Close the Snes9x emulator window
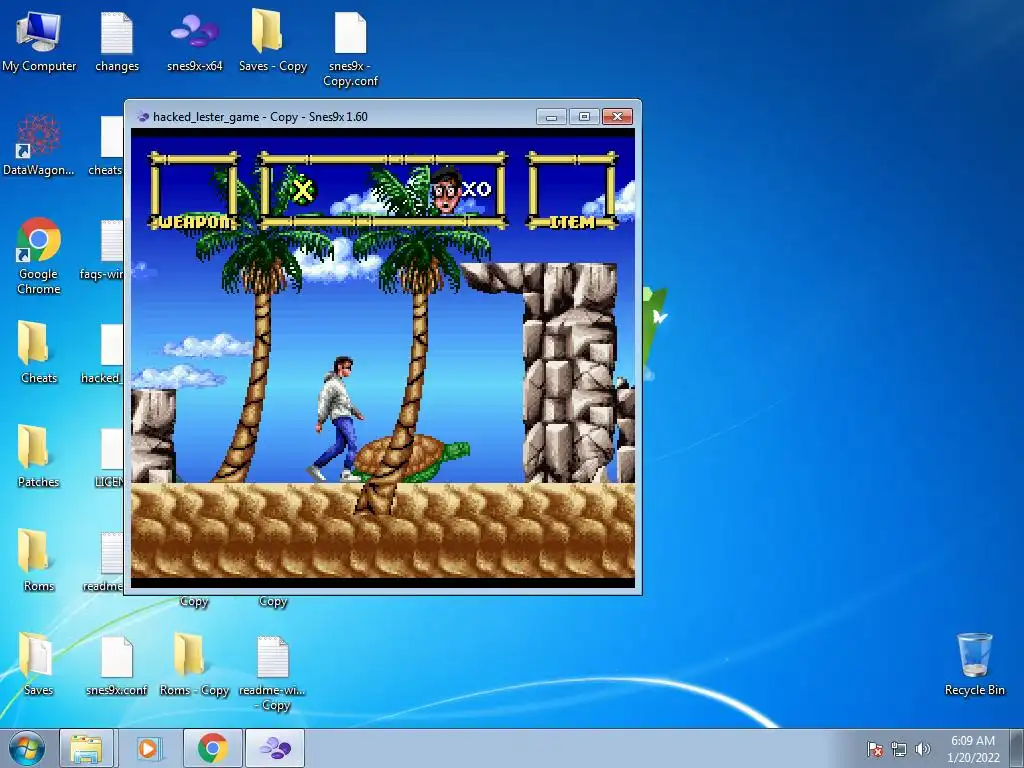 coord(617,116)
